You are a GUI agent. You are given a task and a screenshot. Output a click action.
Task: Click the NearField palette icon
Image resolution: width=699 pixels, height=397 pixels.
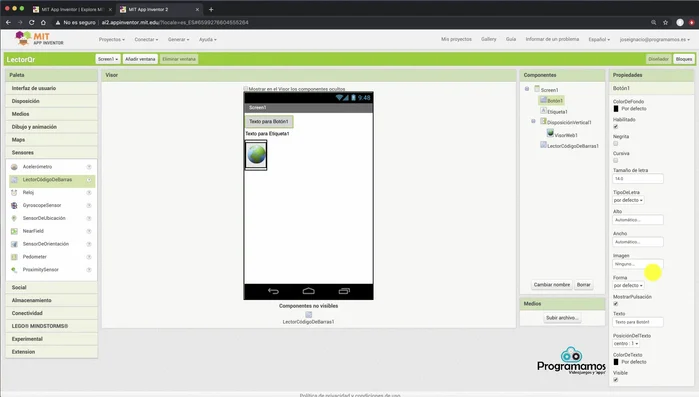(x=14, y=231)
